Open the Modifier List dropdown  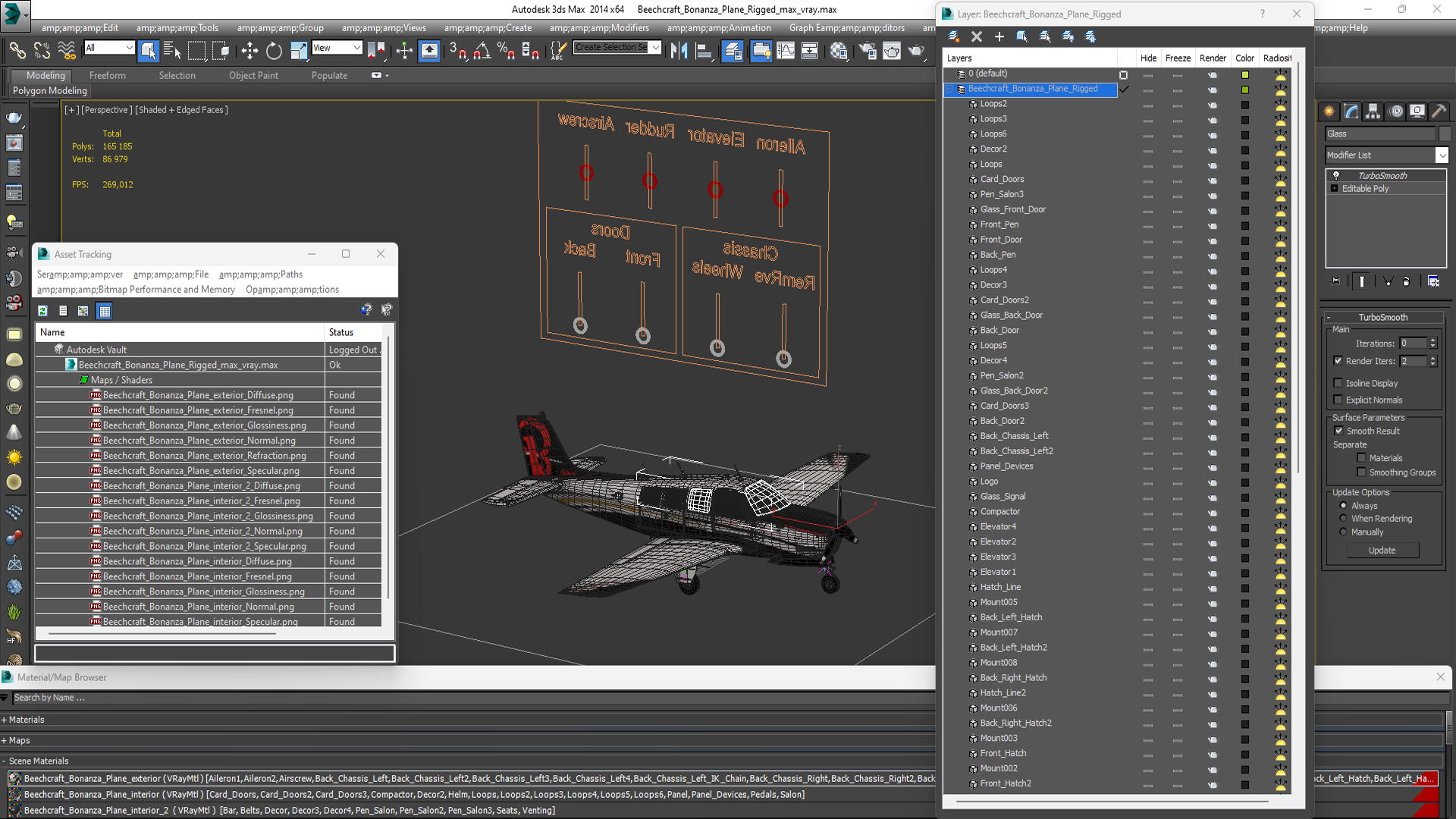point(1387,155)
